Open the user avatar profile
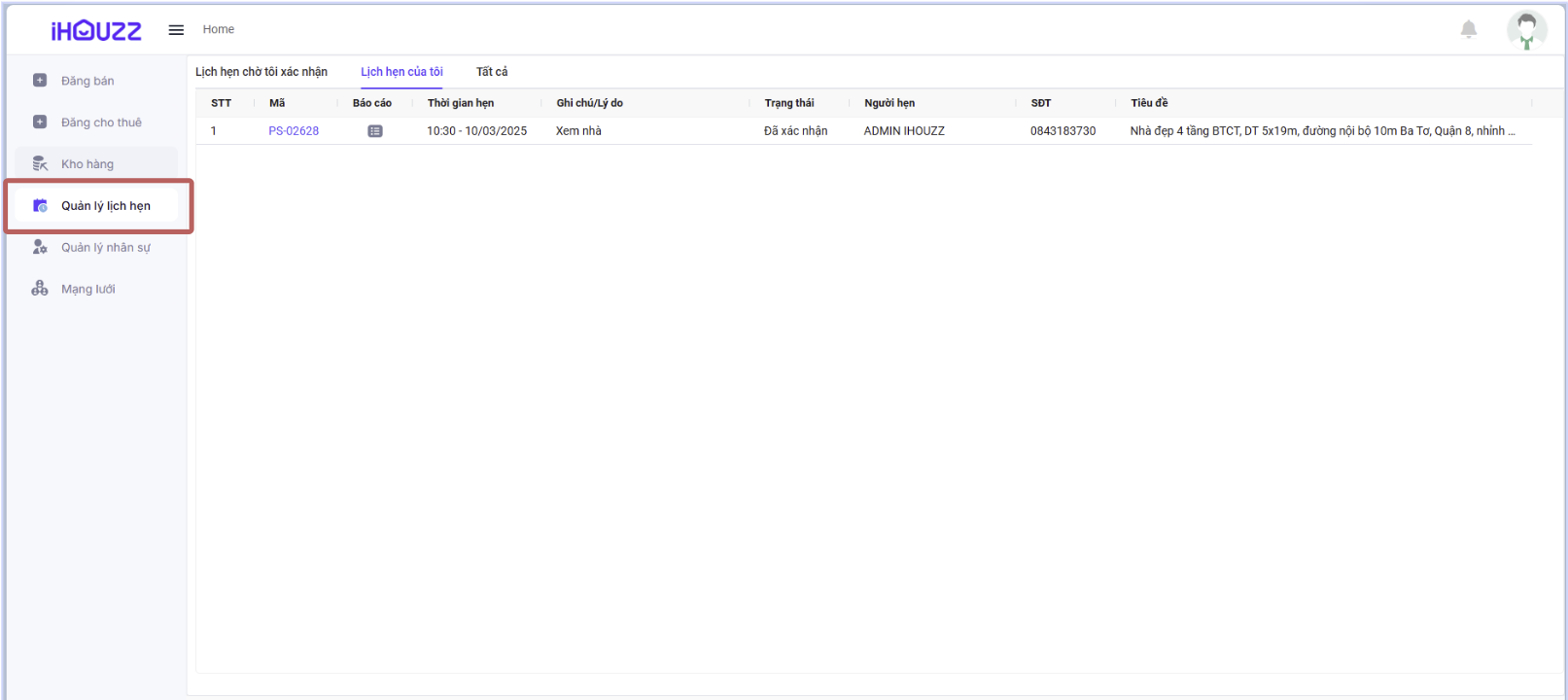This screenshot has width=1568, height=700. (x=1526, y=30)
